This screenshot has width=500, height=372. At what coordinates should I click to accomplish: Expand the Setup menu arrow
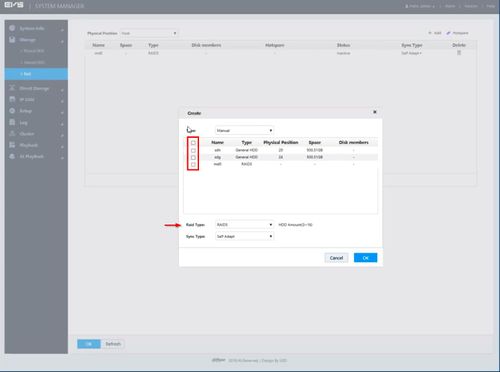[62, 112]
